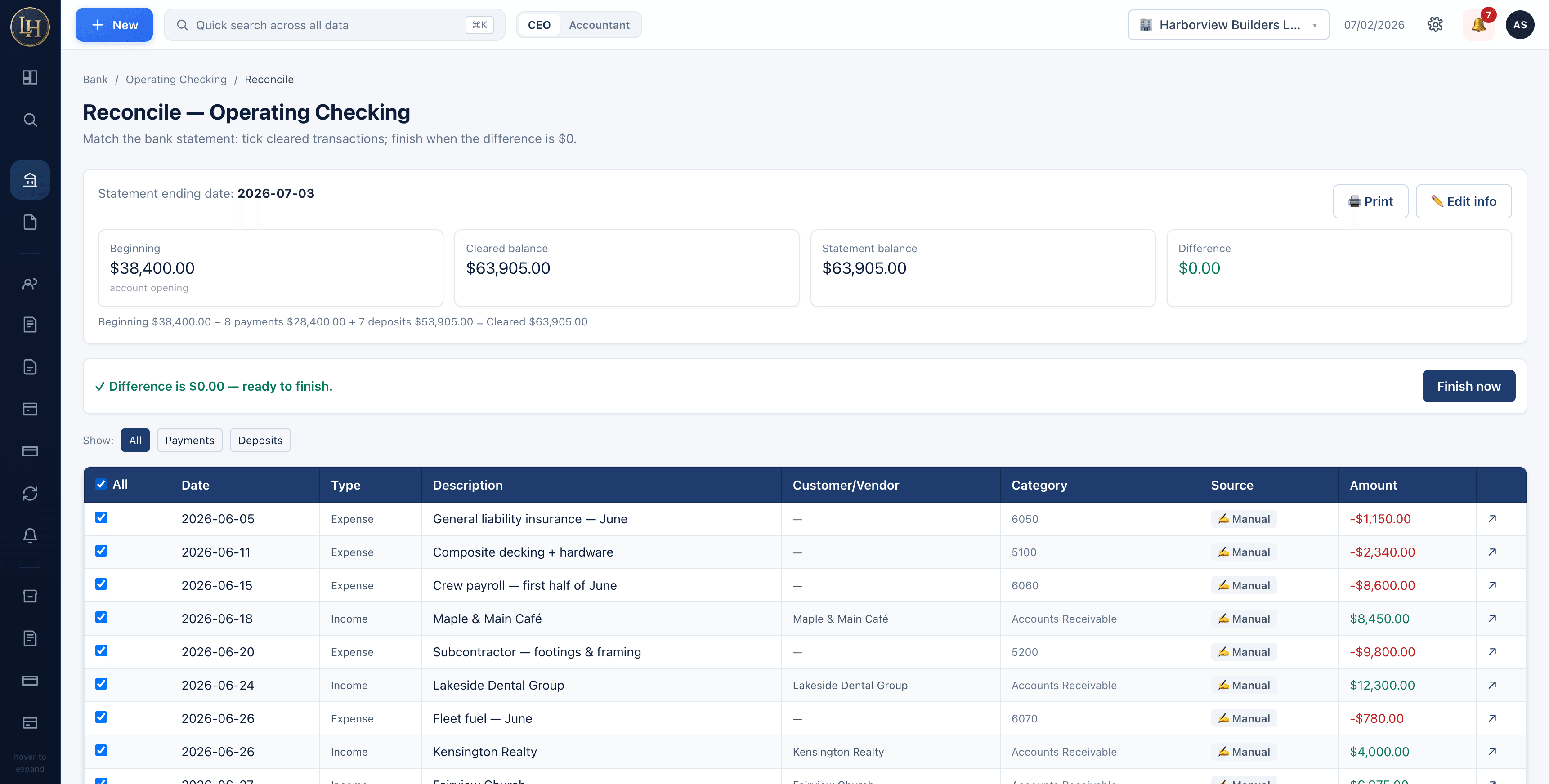The width and height of the screenshot is (1549, 784).
Task: Click Finish now button
Action: tap(1468, 386)
